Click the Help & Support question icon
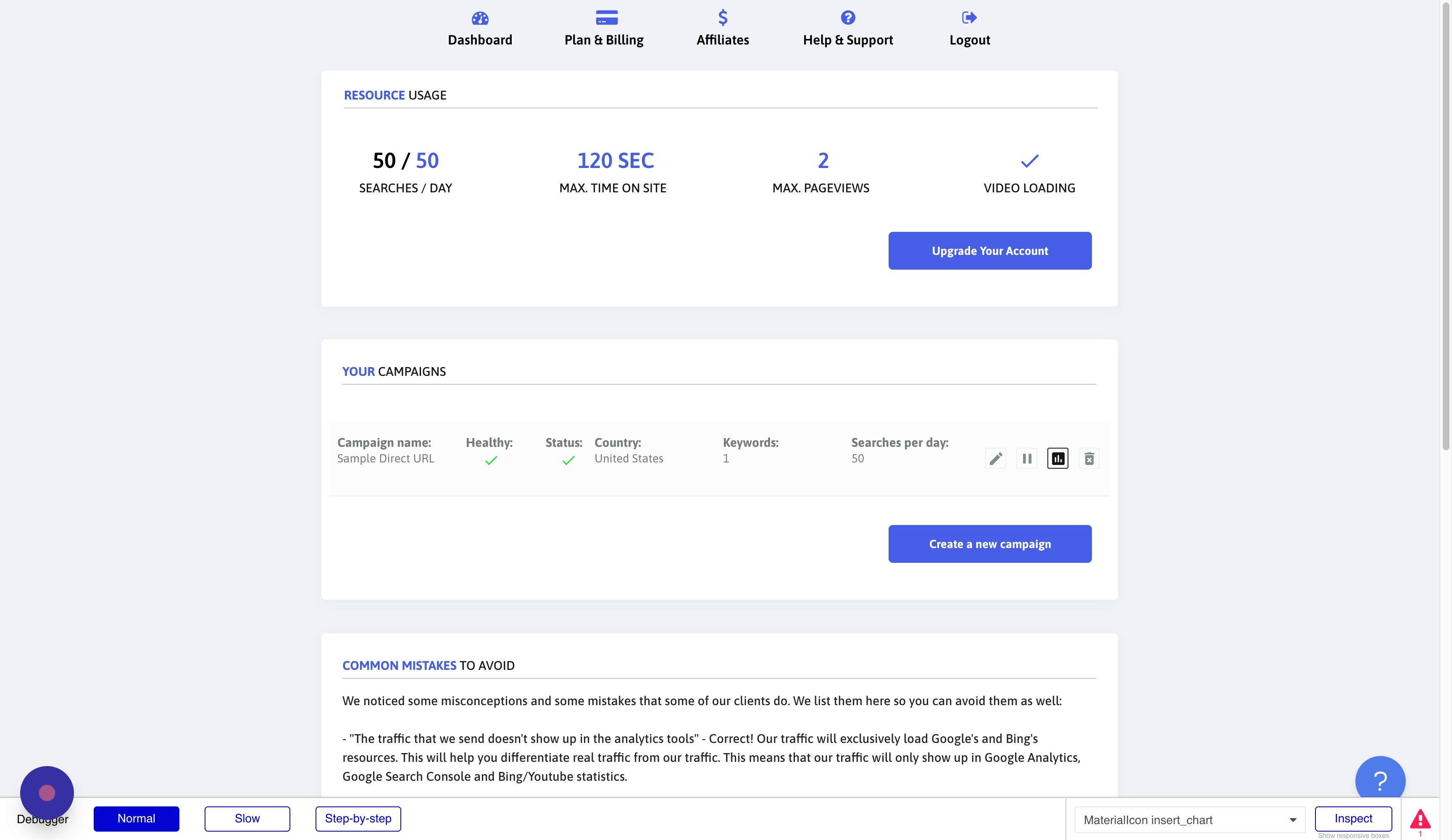1452x840 pixels. [x=847, y=17]
